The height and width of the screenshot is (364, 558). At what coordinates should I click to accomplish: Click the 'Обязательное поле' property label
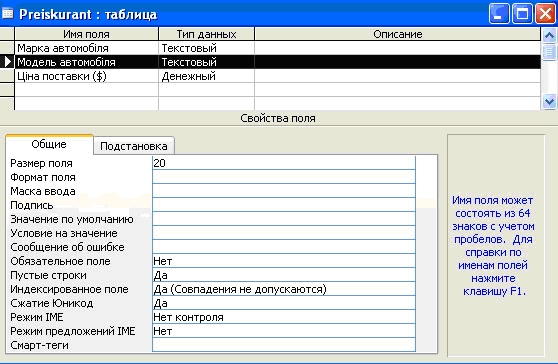[60, 261]
